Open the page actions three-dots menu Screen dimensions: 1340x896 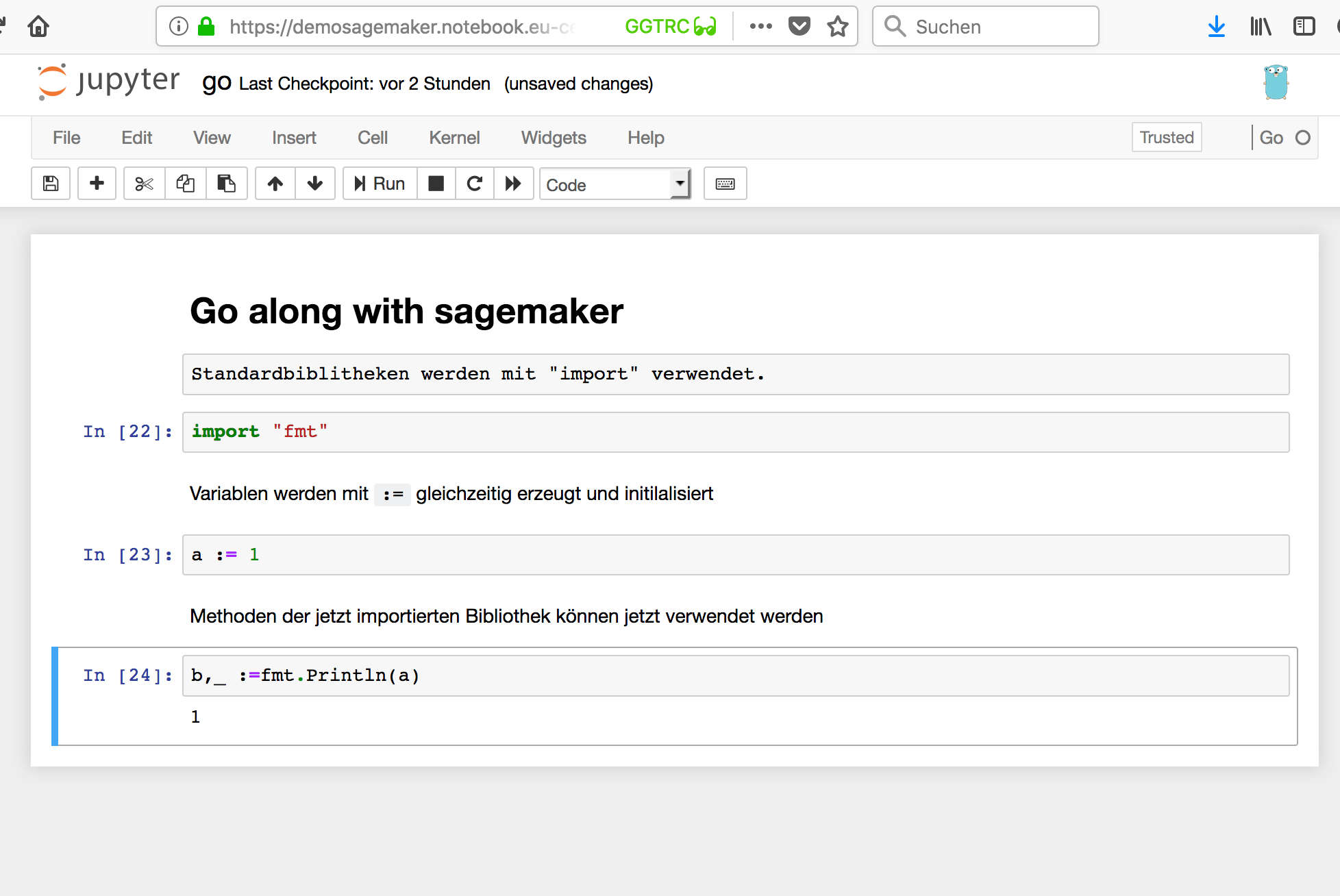[x=760, y=27]
